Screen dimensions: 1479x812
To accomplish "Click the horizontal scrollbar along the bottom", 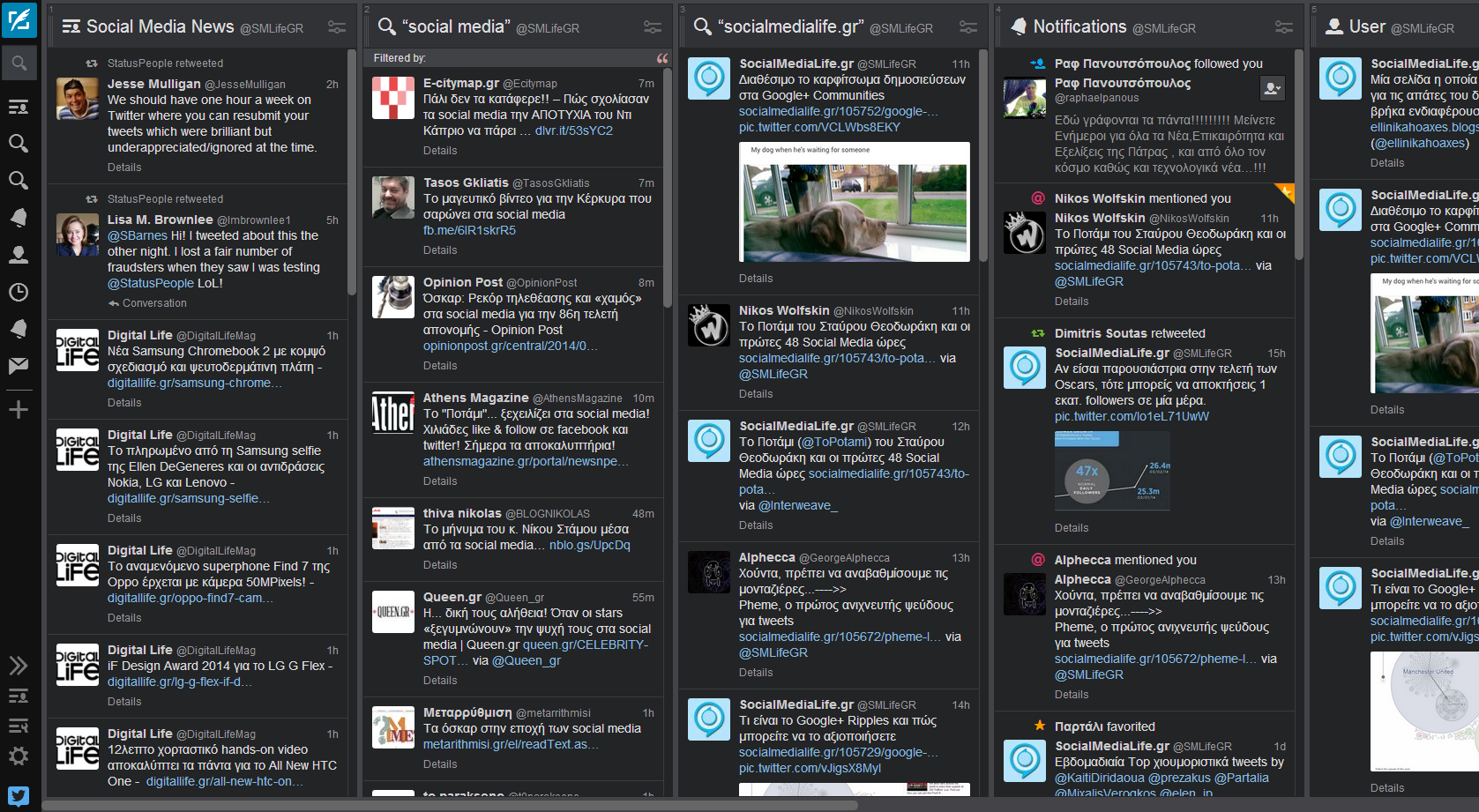I will coord(450,805).
